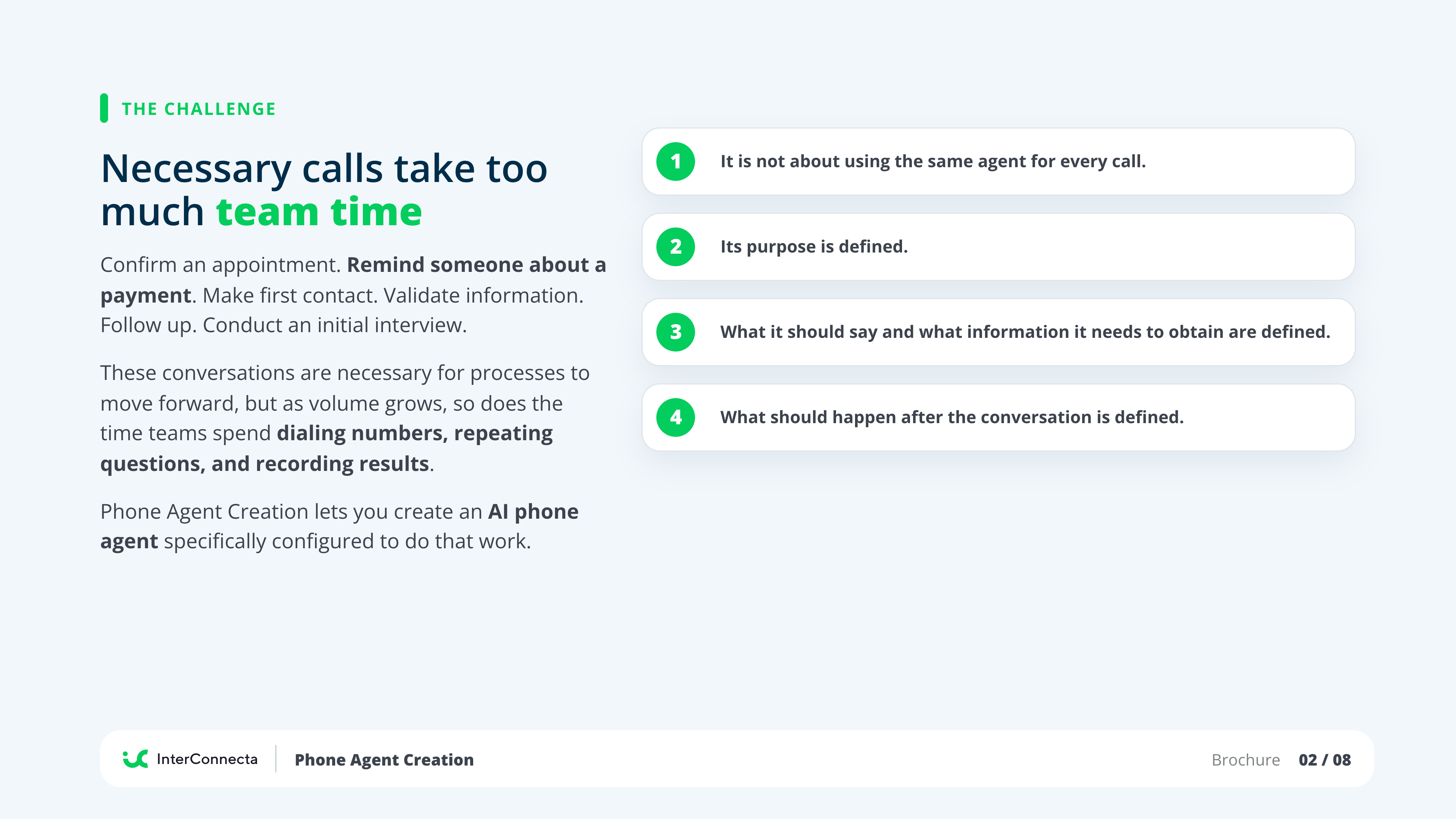The height and width of the screenshot is (819, 1456).
Task: Click the InterConnecta brand name text
Action: (x=207, y=759)
